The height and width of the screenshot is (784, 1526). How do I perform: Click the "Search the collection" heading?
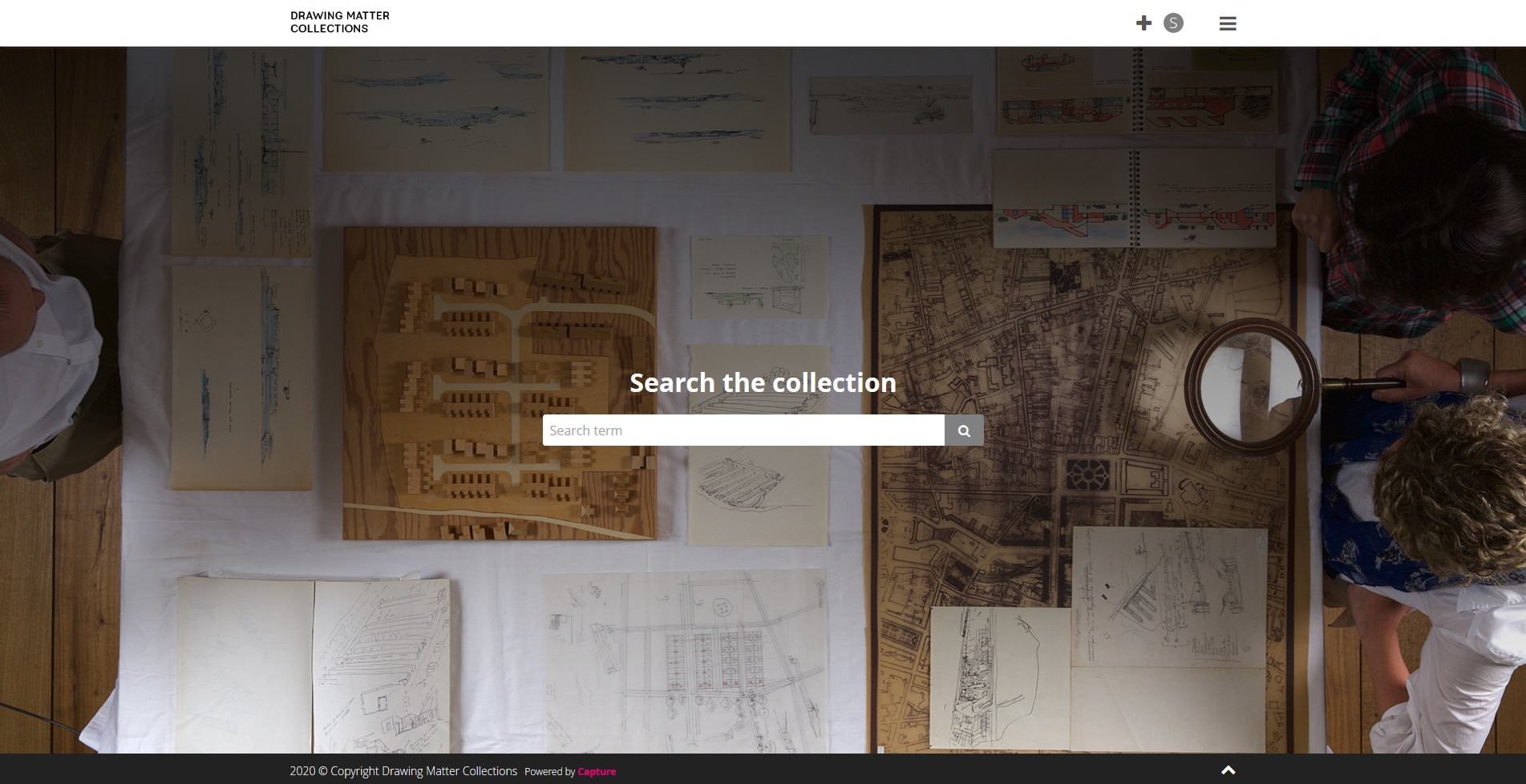(763, 383)
